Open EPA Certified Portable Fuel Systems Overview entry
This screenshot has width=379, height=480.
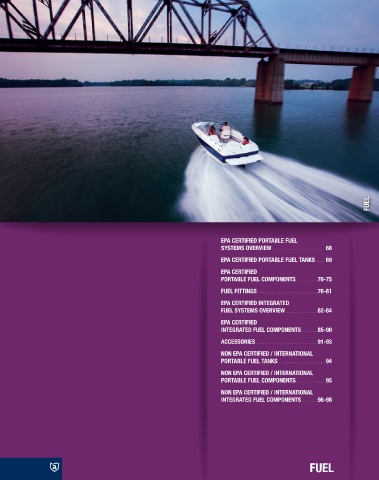[x=276, y=244]
